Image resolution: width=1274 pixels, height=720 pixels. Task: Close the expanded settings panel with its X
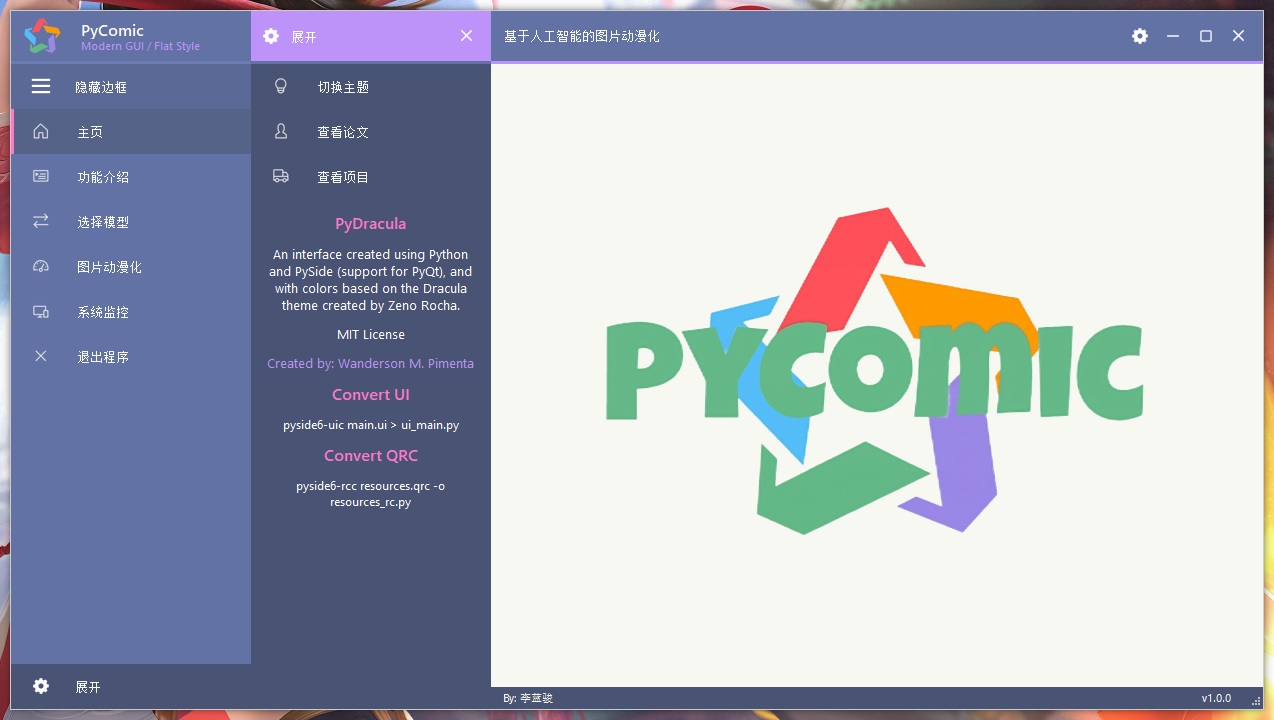[x=466, y=36]
